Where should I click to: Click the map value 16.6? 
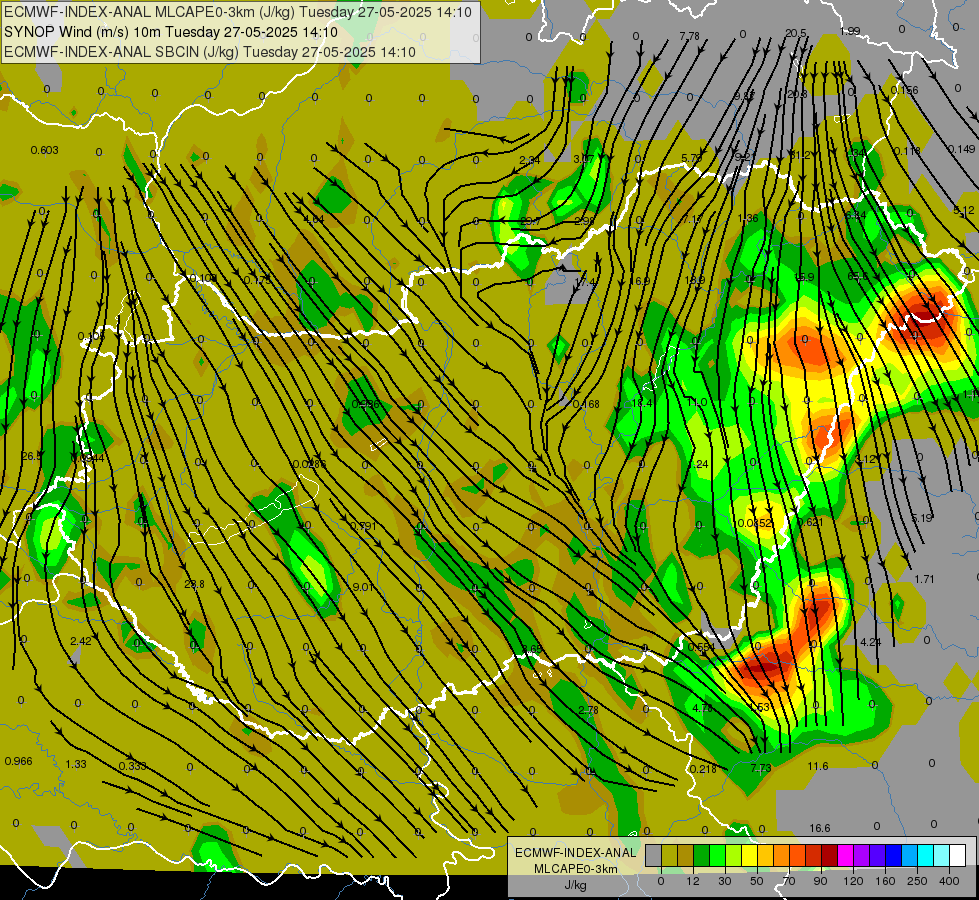tap(820, 828)
